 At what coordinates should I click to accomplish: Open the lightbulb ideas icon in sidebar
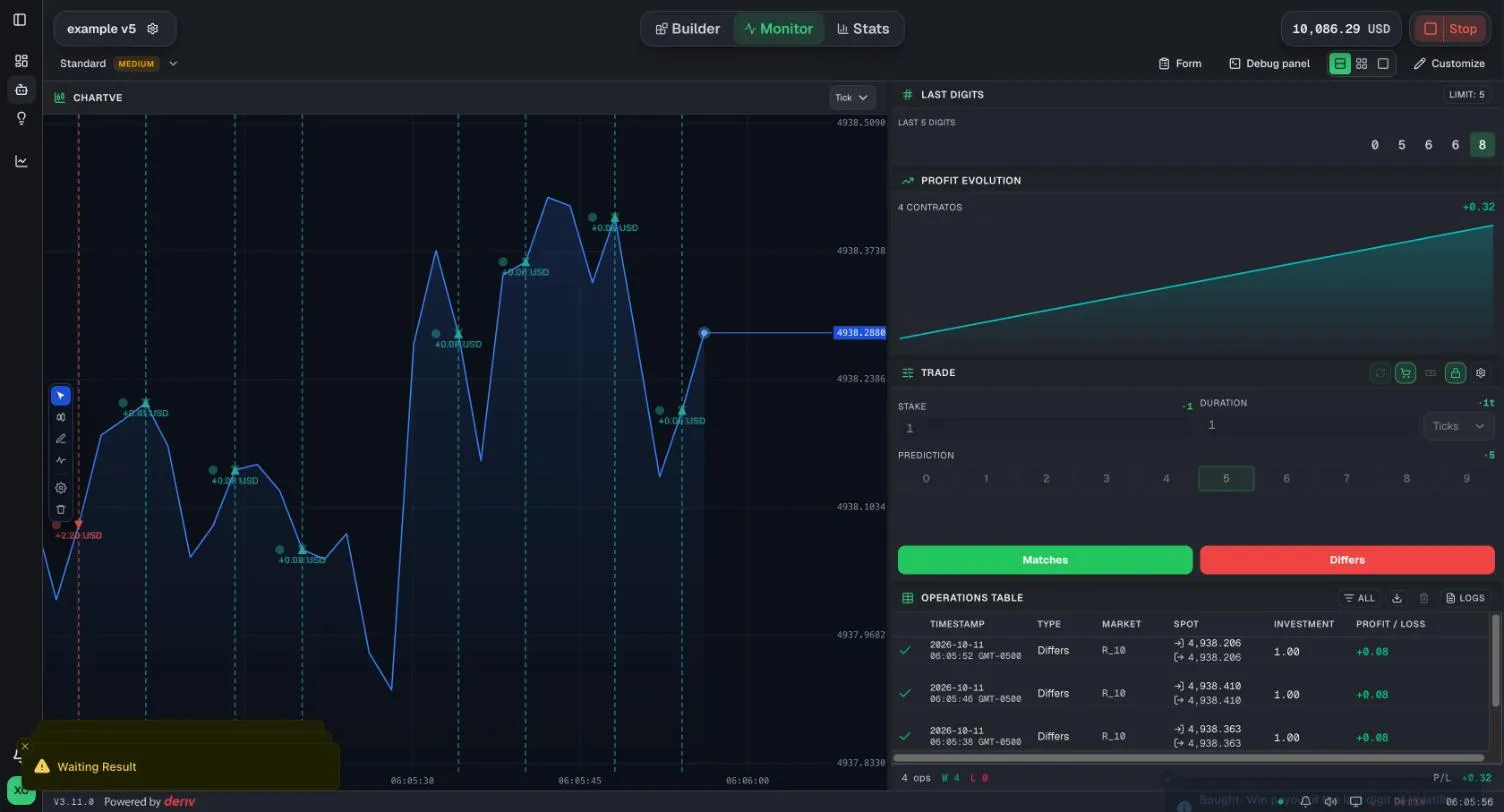click(x=21, y=118)
